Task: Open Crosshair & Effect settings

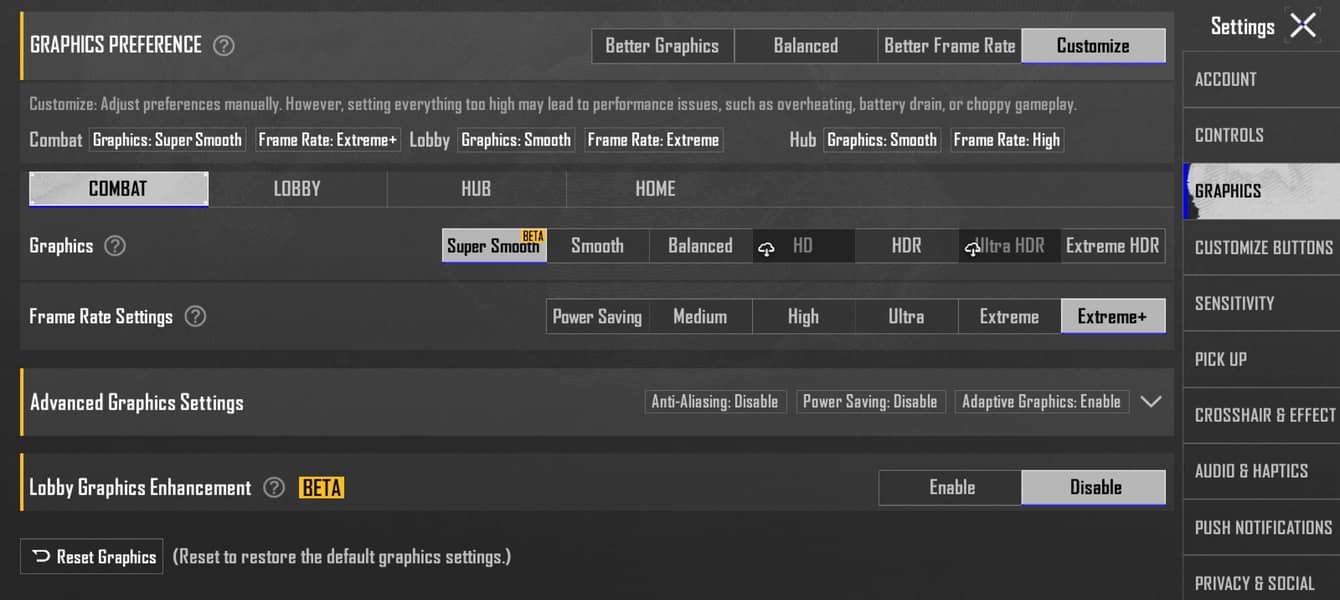Action: tap(1261, 416)
